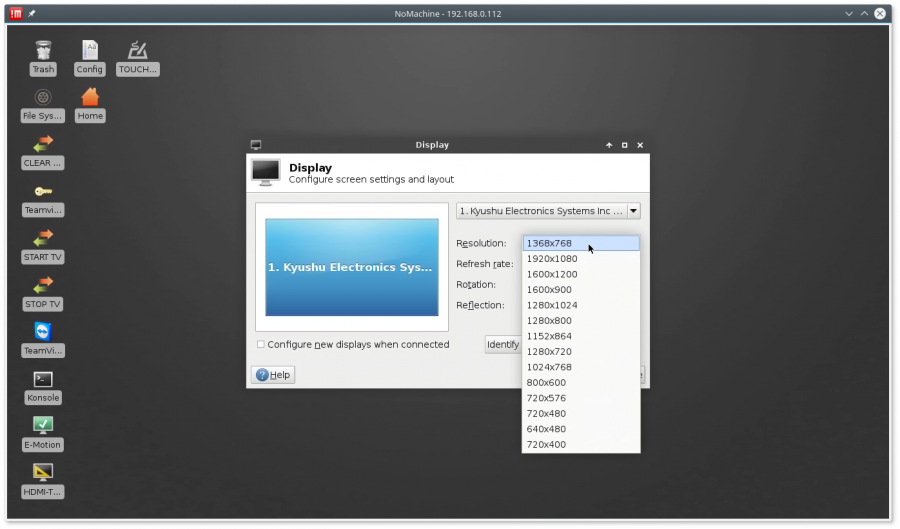Open the E-Motion desktop icon
The height and width of the screenshot is (529, 900).
[43, 426]
